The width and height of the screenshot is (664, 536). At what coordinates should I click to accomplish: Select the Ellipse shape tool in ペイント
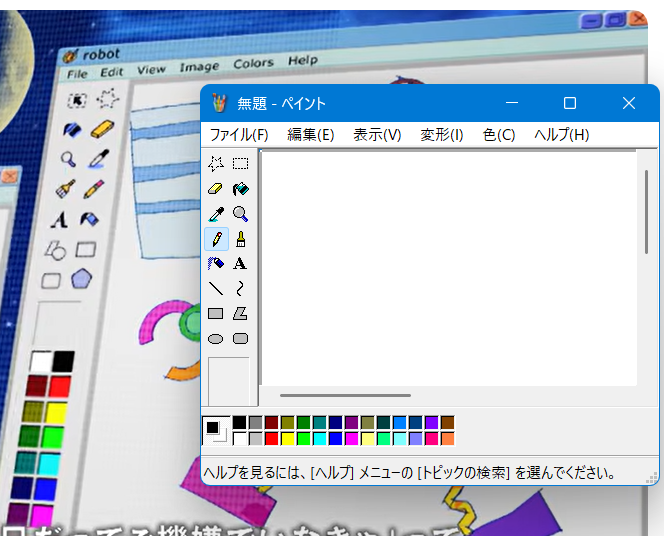(216, 339)
